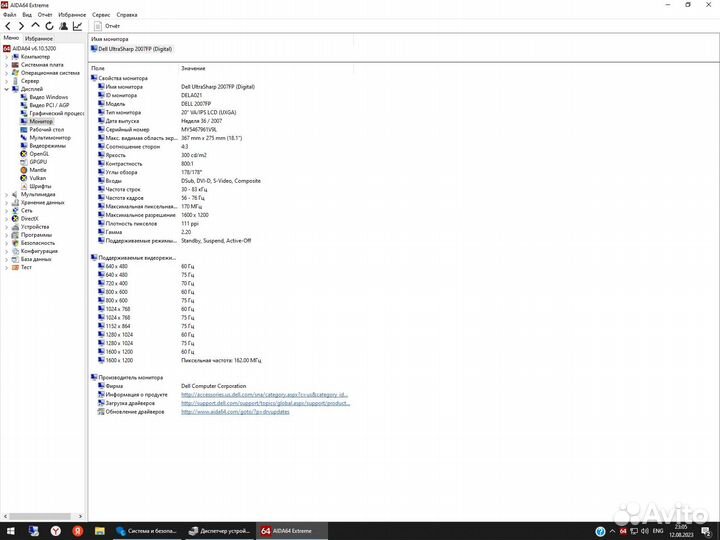The width and height of the screenshot is (720, 540).
Task: Open the Загрузка драйверов support link
Action: pyautogui.click(x=265, y=403)
